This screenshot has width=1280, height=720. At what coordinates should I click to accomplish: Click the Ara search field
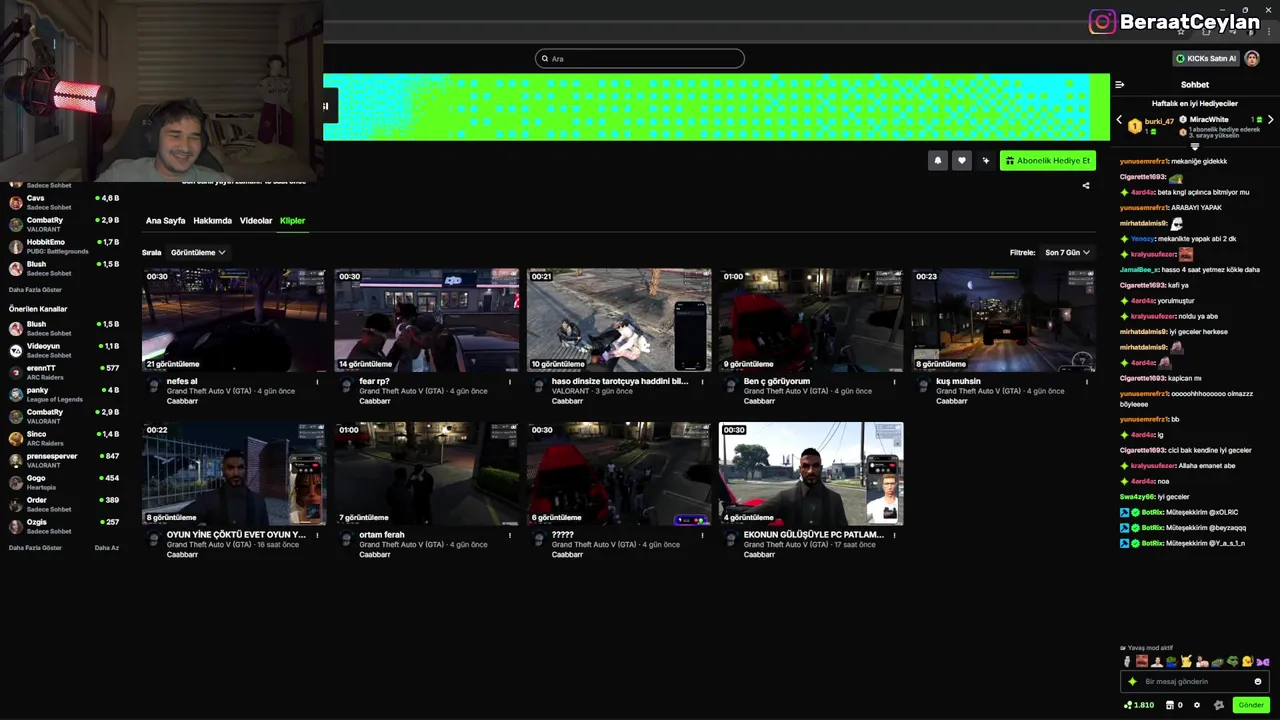pos(640,59)
